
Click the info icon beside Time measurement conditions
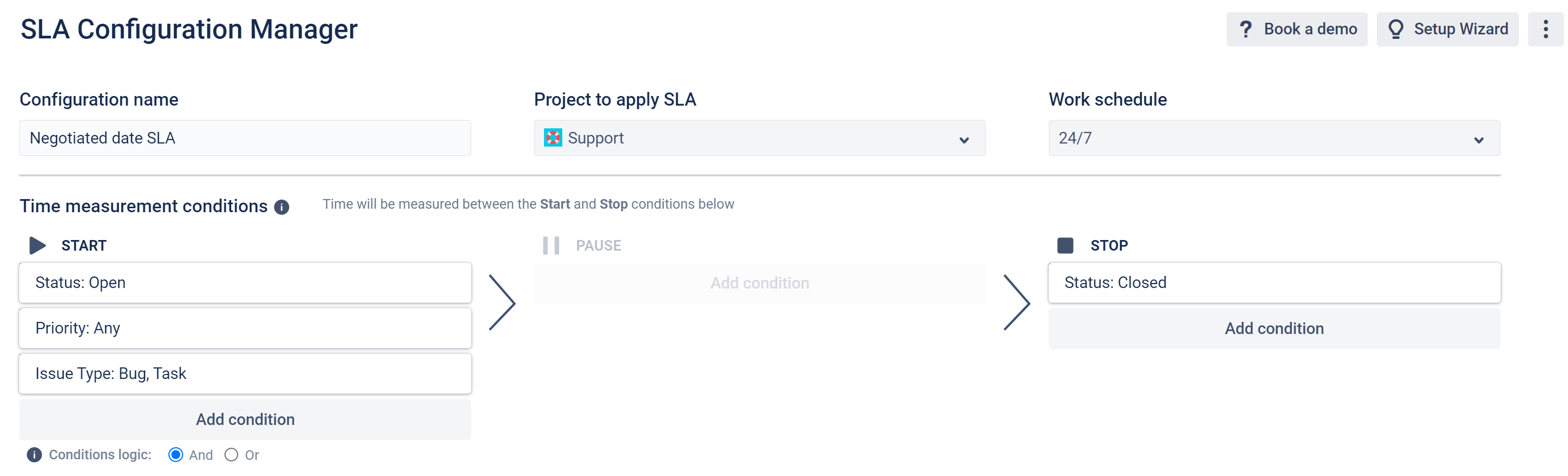click(281, 207)
